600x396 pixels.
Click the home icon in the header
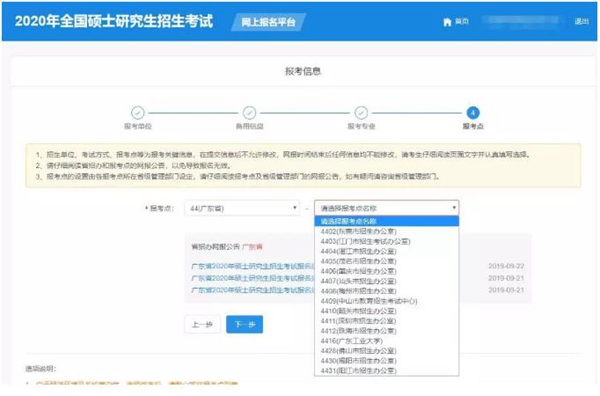(447, 22)
